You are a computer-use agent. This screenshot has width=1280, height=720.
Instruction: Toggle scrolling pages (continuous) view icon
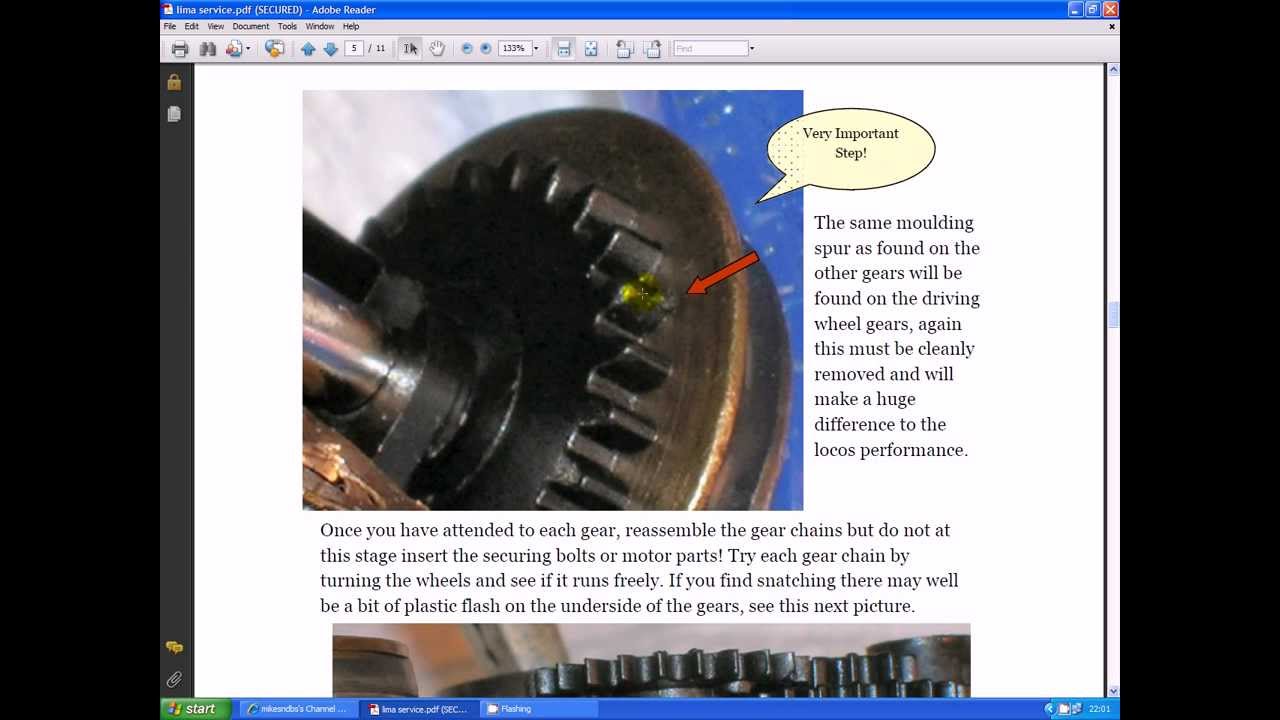point(564,49)
